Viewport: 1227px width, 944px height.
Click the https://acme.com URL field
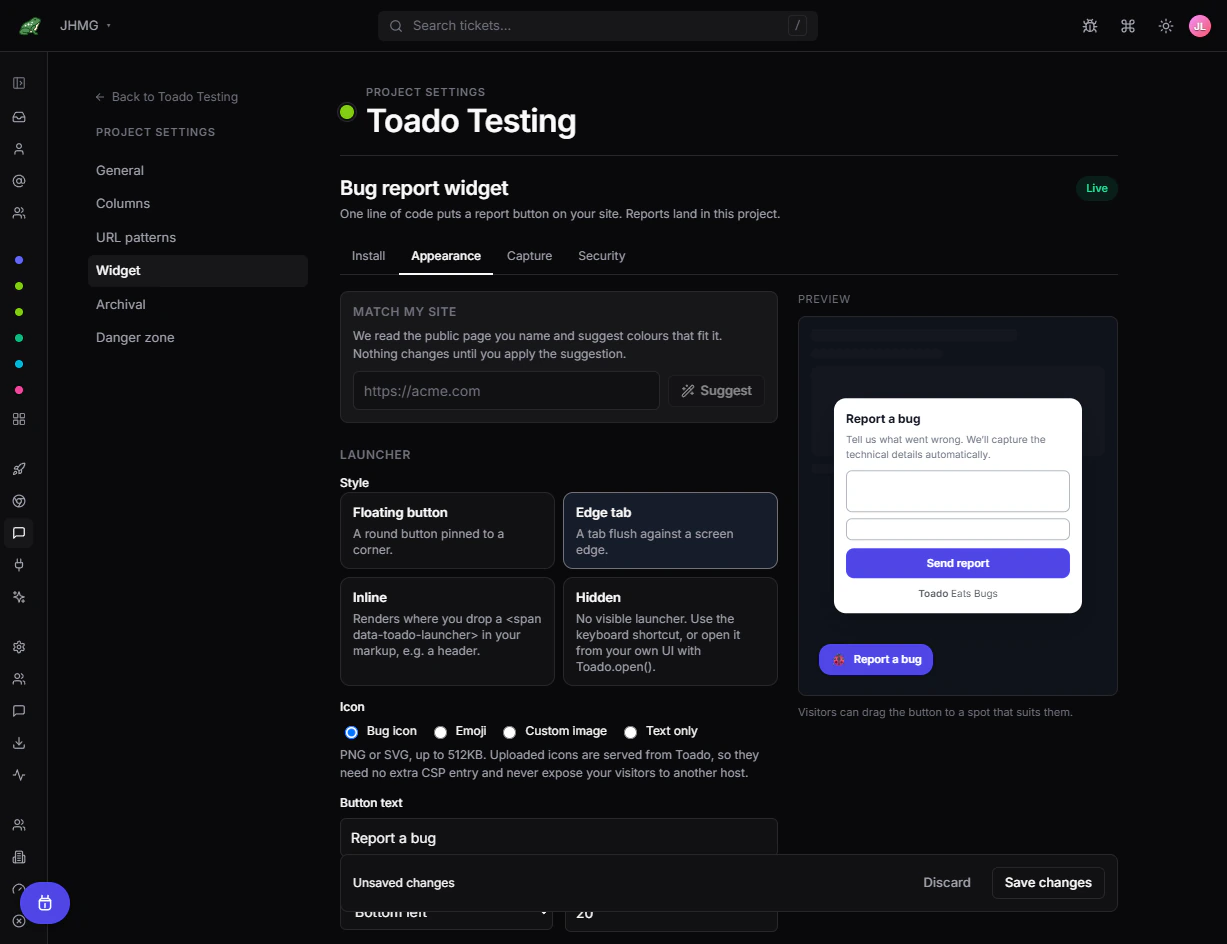[x=506, y=391]
